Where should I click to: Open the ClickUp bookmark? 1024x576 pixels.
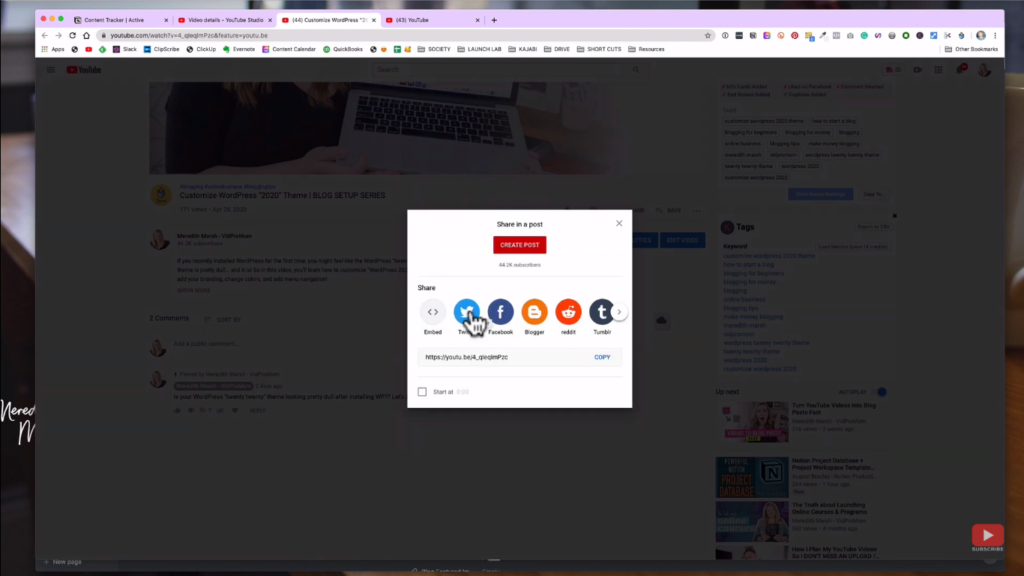point(201,49)
